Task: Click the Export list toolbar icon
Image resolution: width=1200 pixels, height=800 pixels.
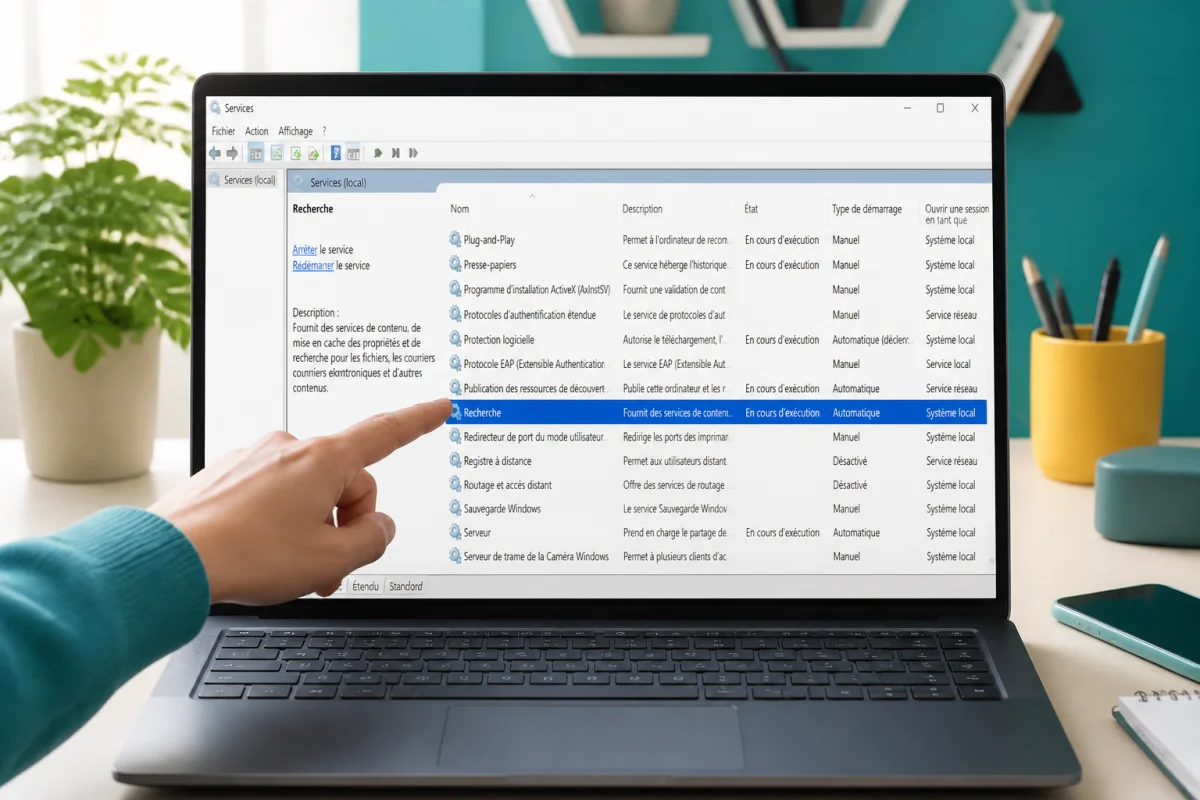Action: click(313, 153)
